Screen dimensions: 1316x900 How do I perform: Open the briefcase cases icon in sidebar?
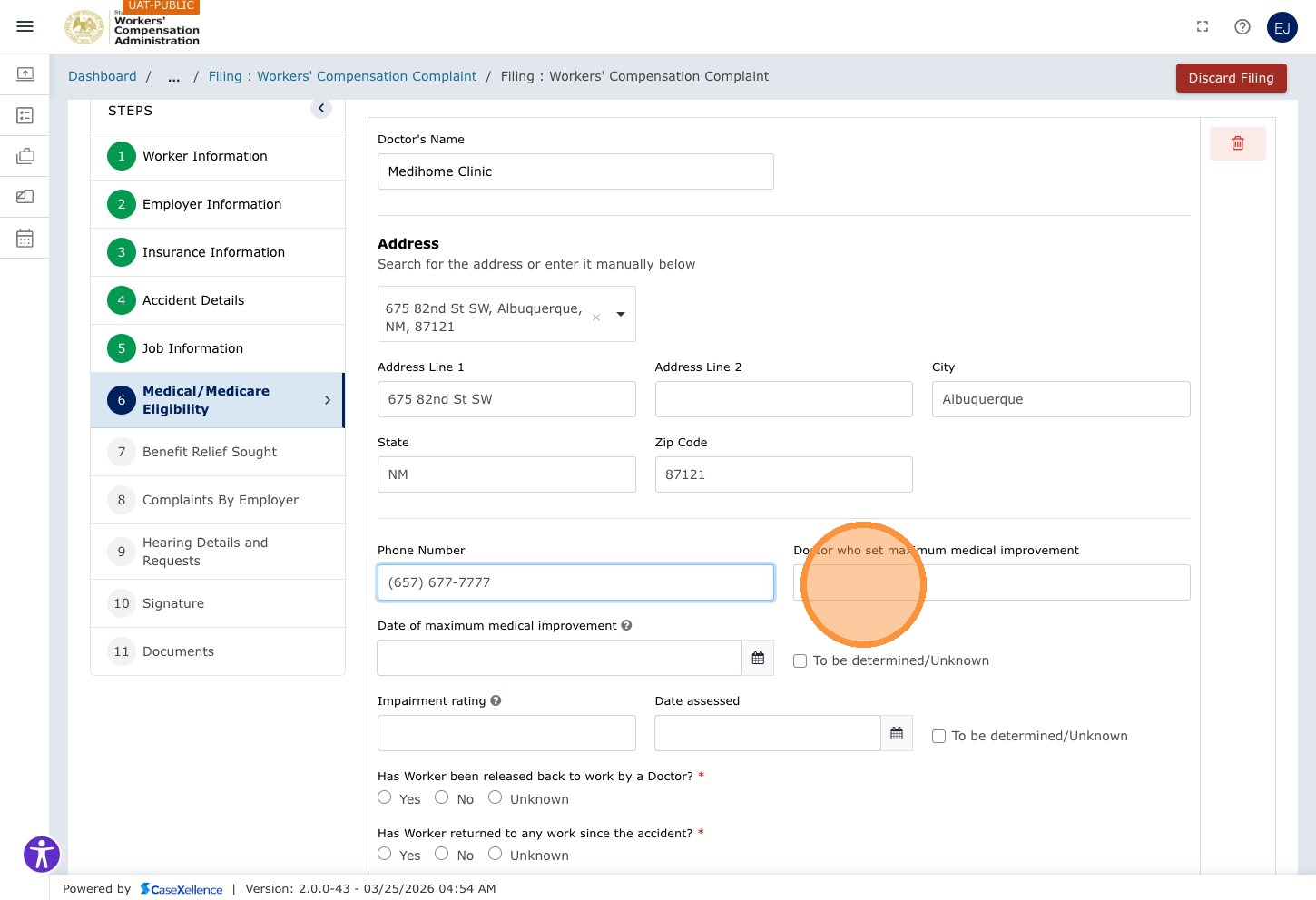click(x=25, y=156)
